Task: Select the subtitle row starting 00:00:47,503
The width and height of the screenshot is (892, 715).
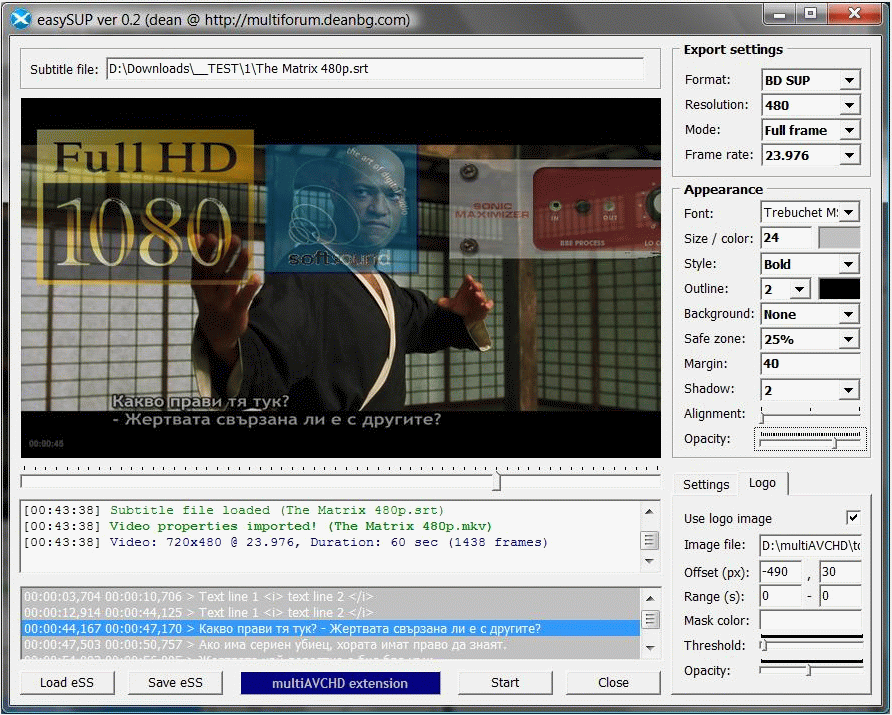Action: pos(331,644)
